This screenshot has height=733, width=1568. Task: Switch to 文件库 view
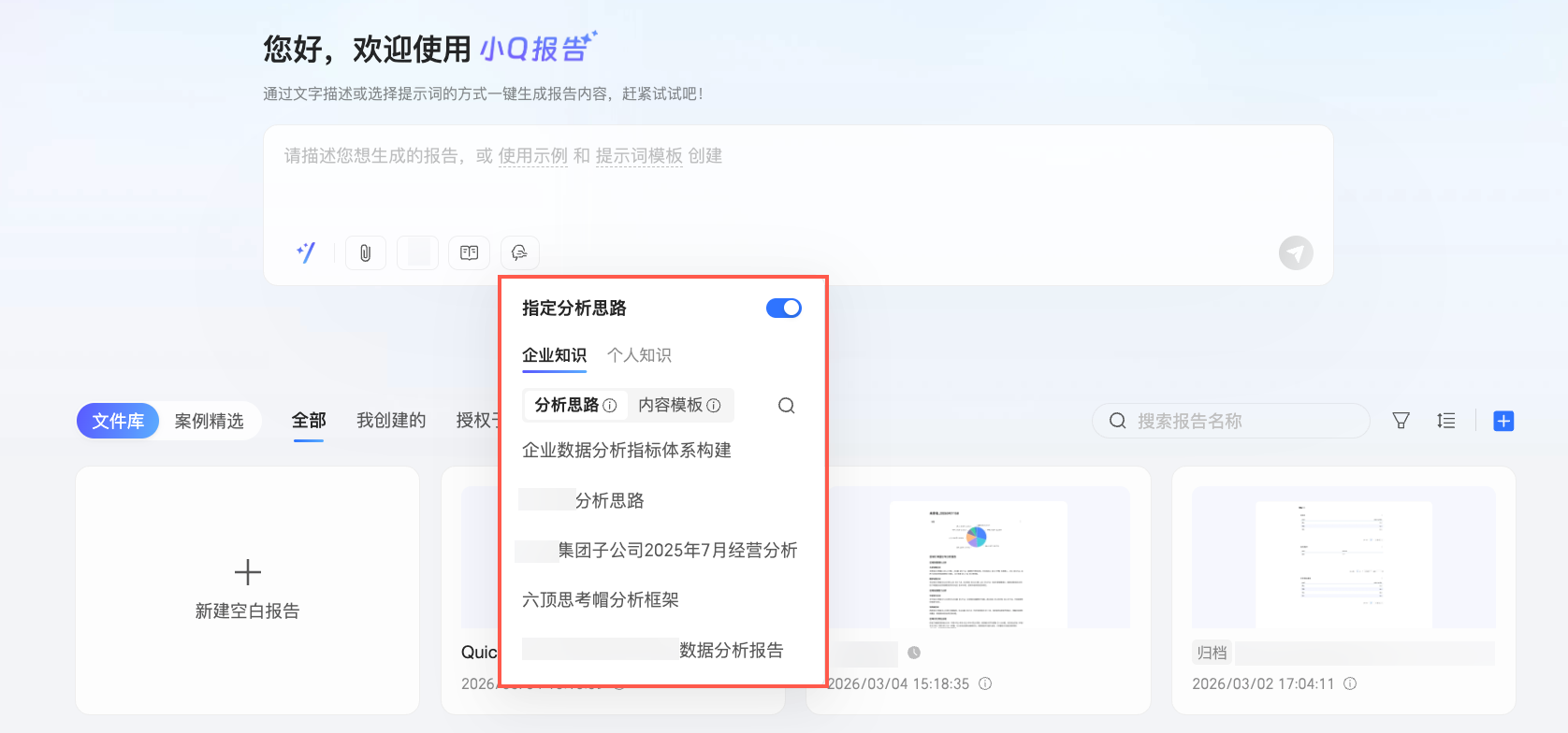pyautogui.click(x=118, y=421)
